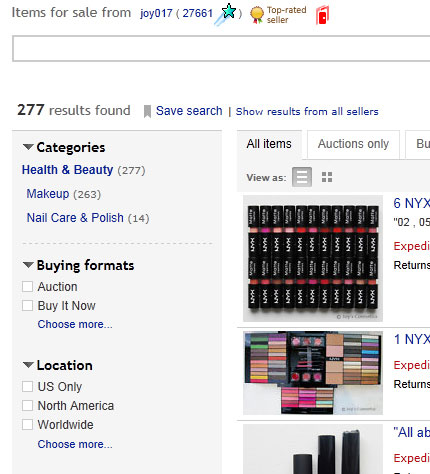Open Show results from all sellers link
This screenshot has width=430, height=474.
(307, 111)
